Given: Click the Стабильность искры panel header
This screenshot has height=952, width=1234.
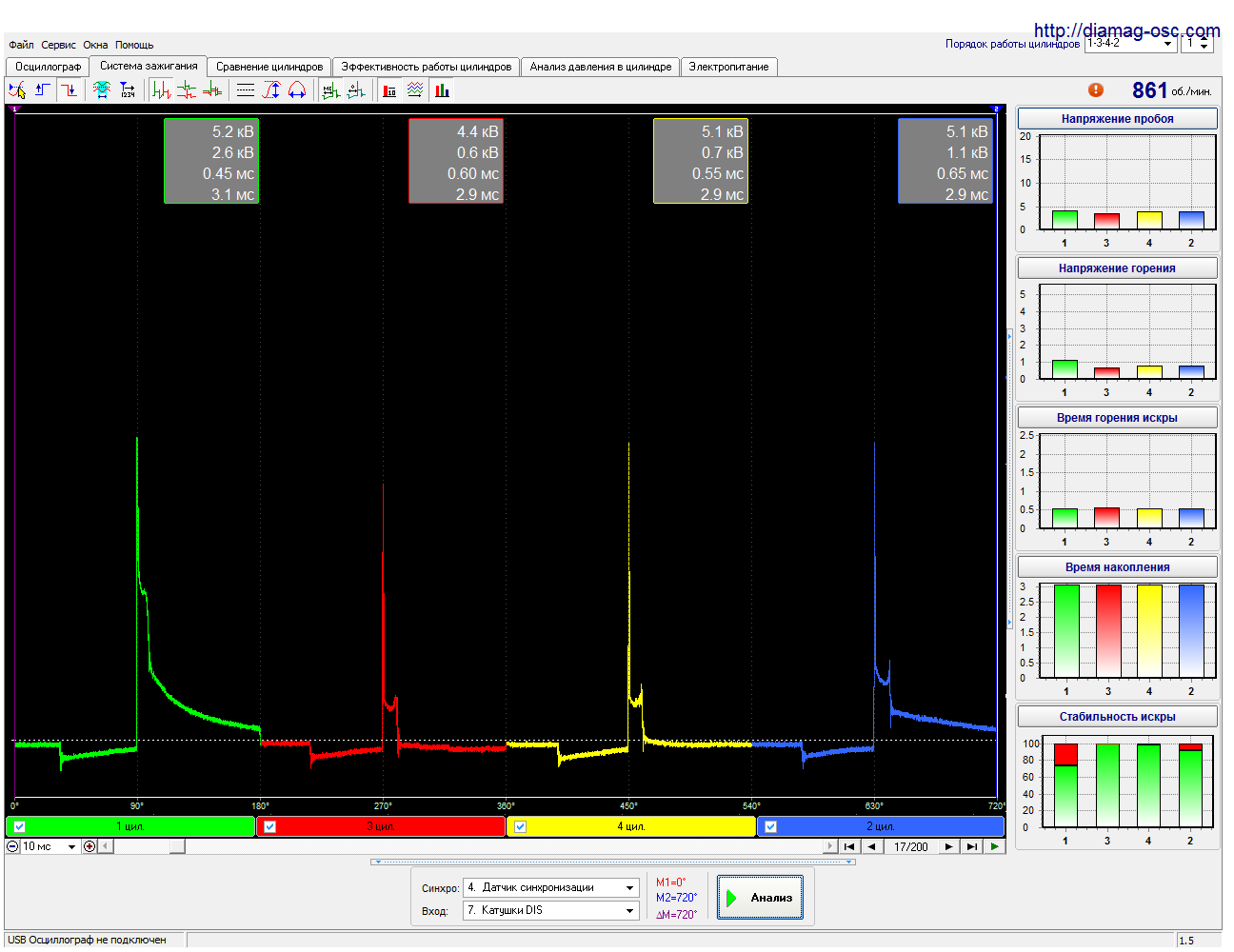Looking at the screenshot, I should pos(1118,717).
